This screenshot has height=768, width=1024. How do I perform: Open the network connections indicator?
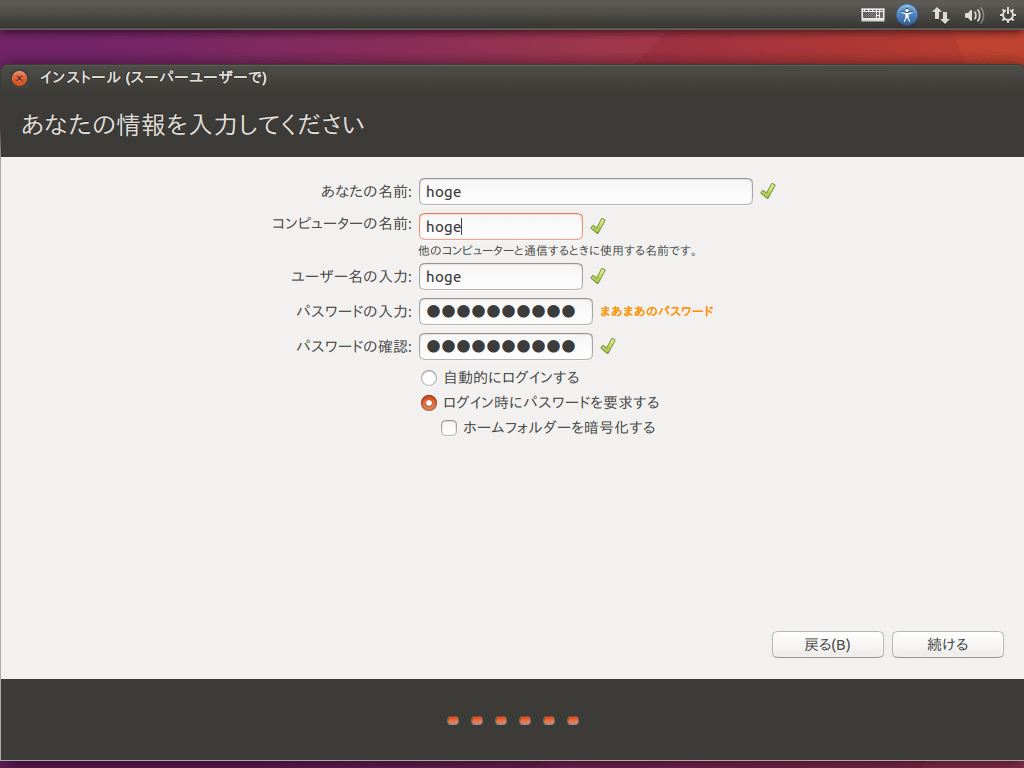pos(940,14)
